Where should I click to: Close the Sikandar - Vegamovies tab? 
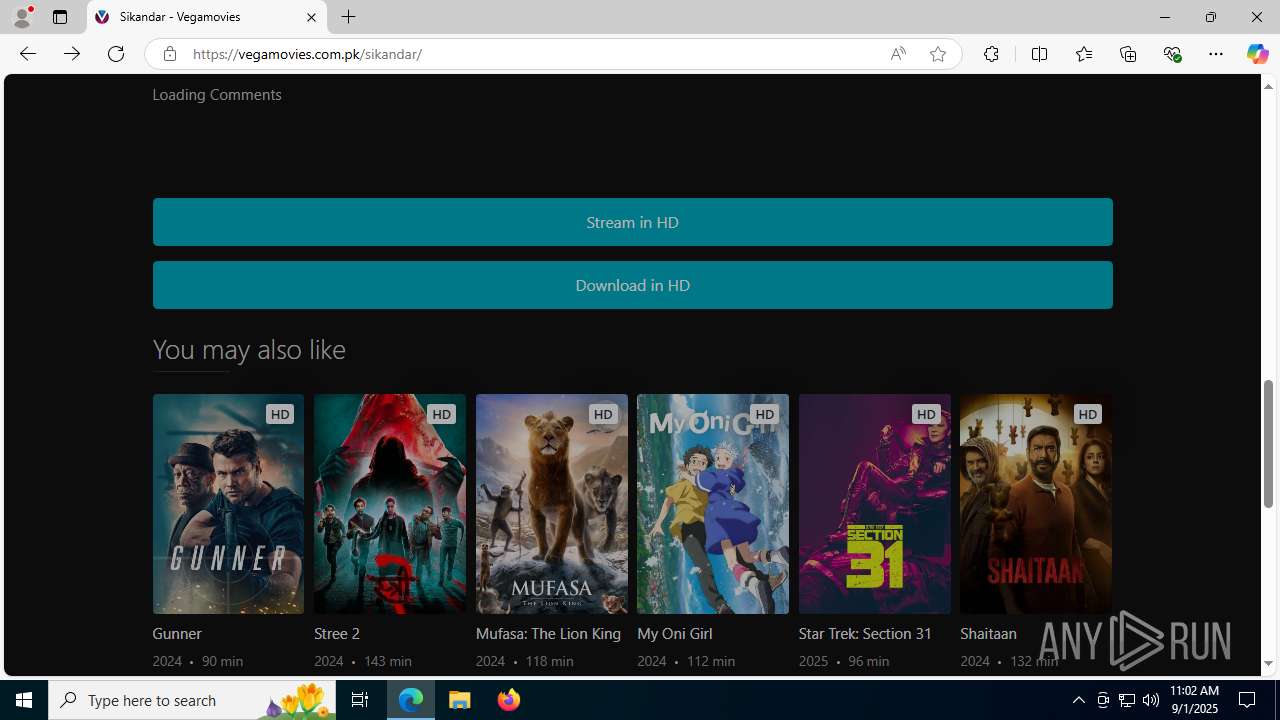(x=311, y=17)
